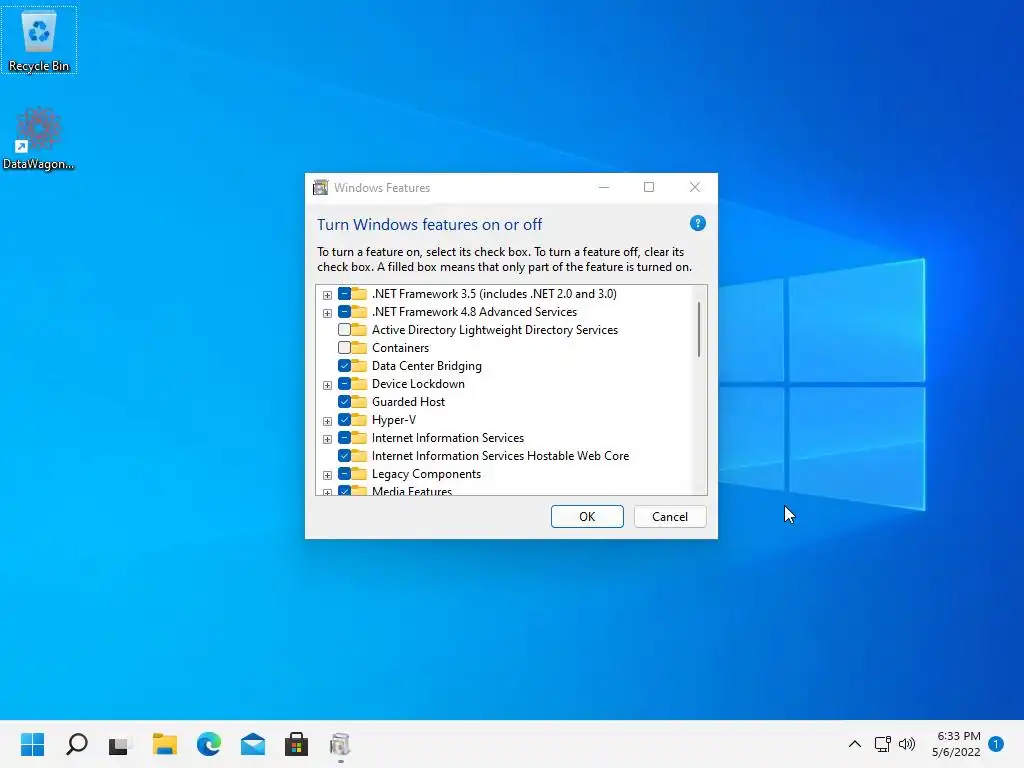1024x768 pixels.
Task: Open the notification center badge
Action: (996, 744)
